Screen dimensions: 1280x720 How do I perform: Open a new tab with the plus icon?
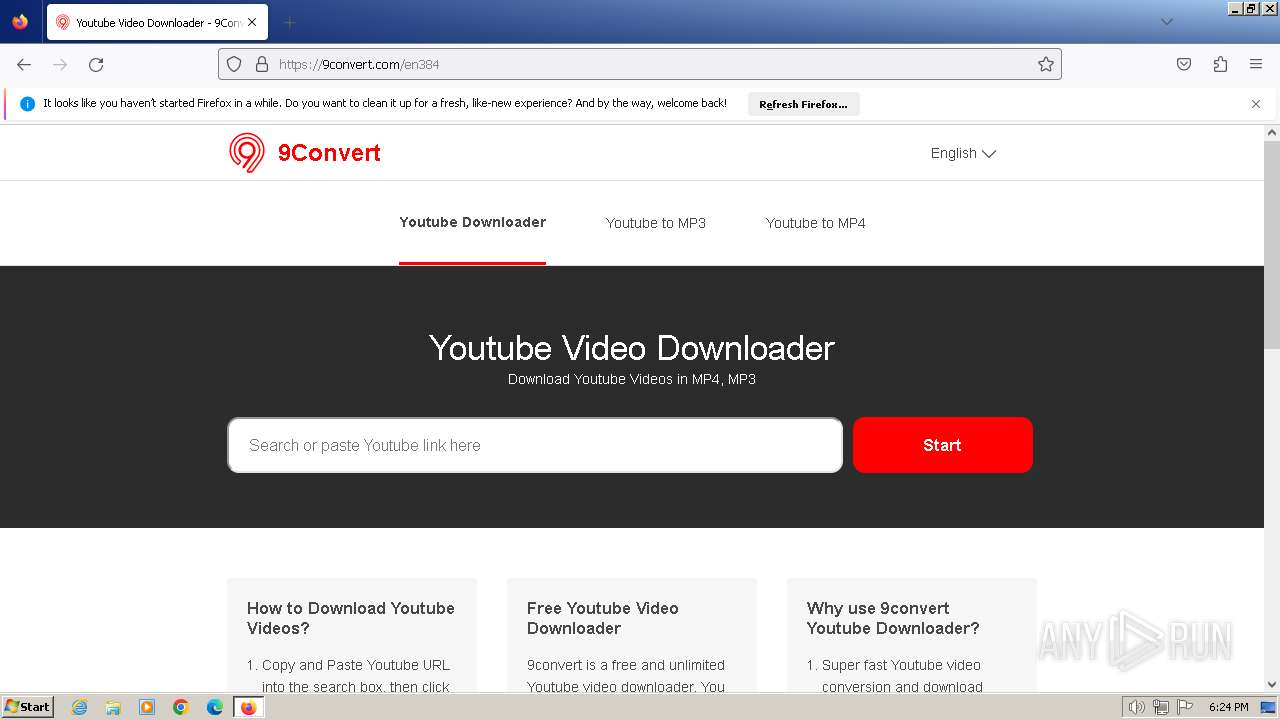(289, 22)
